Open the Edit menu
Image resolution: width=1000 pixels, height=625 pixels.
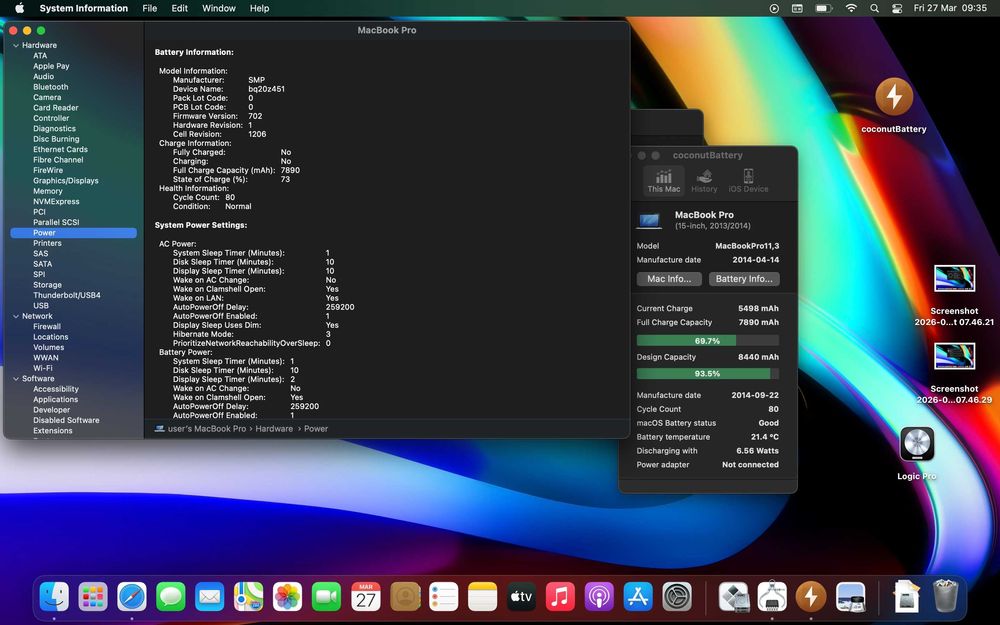click(179, 8)
